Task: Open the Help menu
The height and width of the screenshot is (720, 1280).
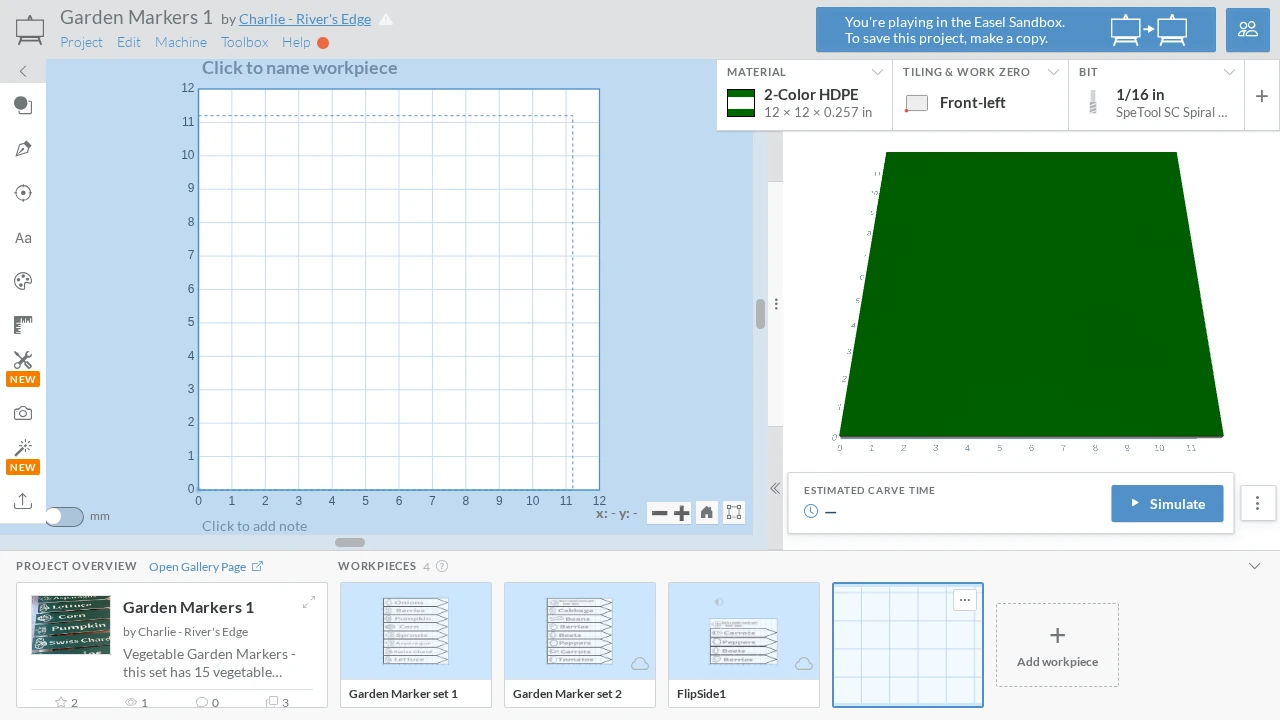Action: pos(296,42)
